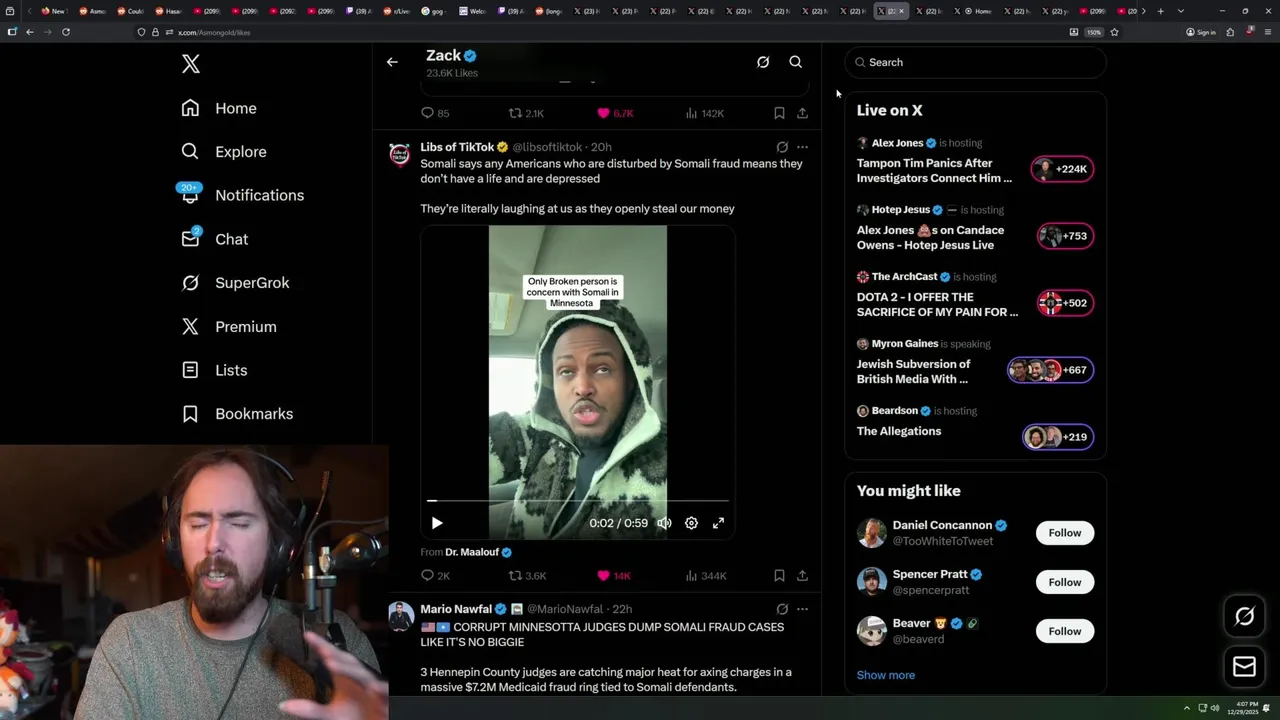The image size is (1280, 720).
Task: Mute the video volume
Action: [664, 523]
